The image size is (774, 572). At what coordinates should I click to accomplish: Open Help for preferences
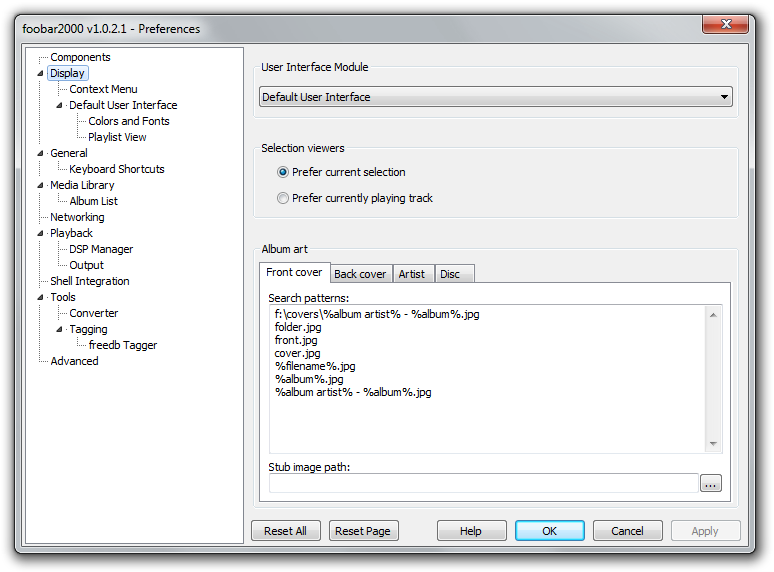(471, 531)
